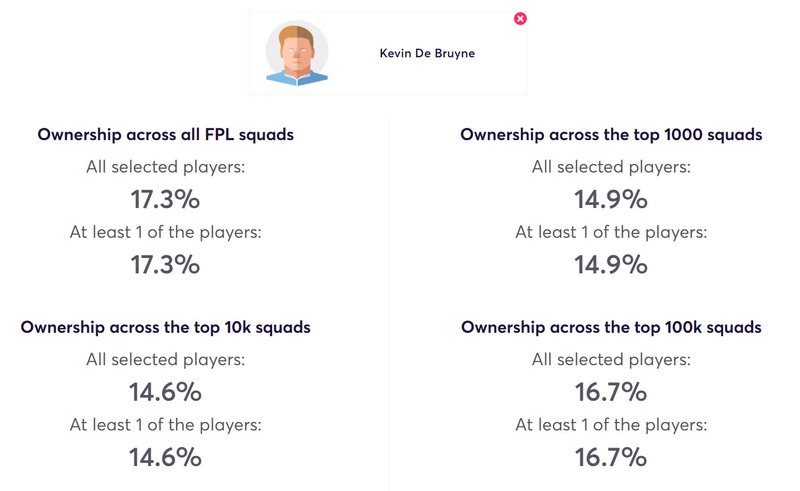Click top 100k all selected 16.7% value

click(611, 392)
